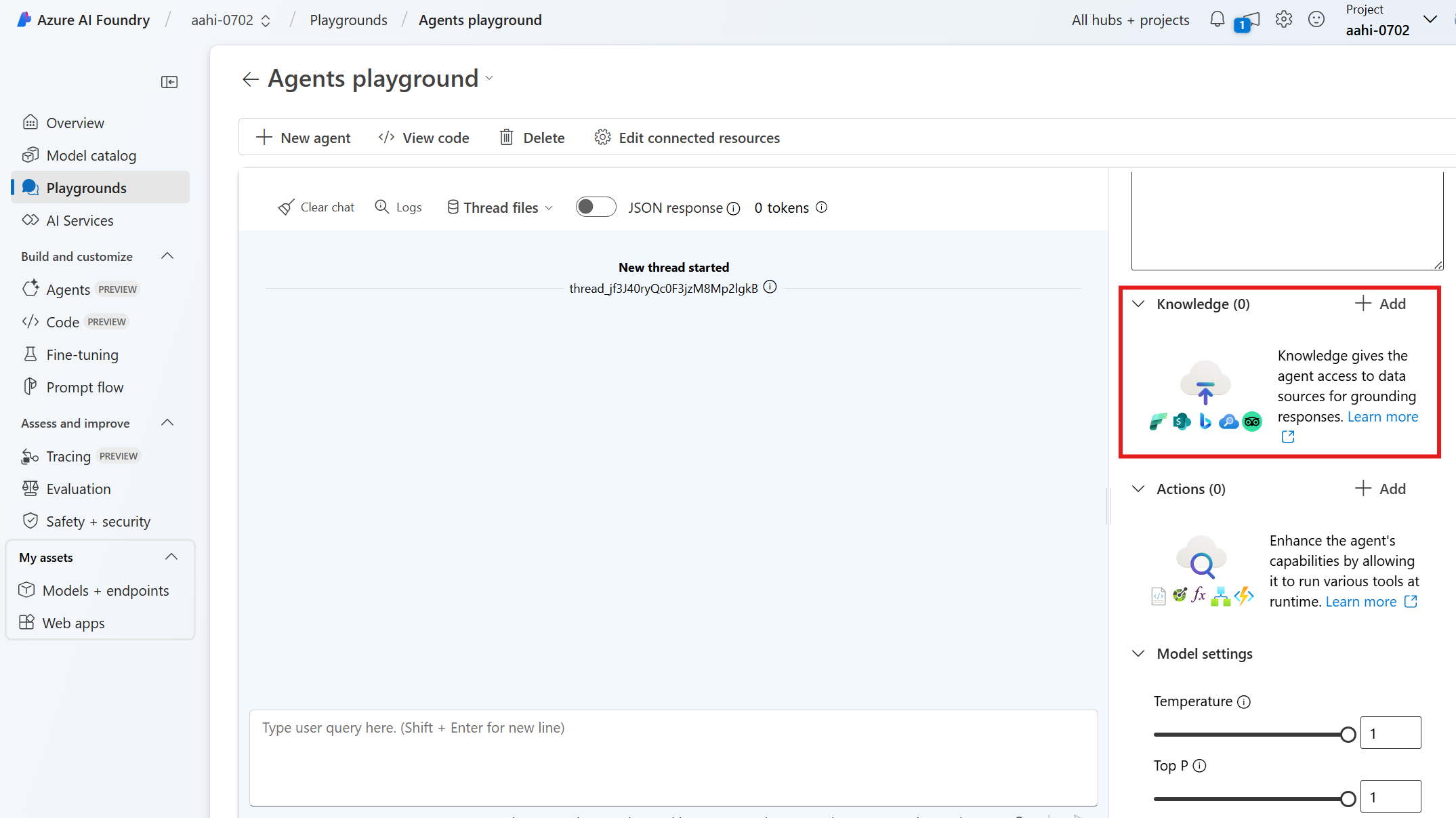1456x818 pixels.
Task: Click the Top P value field
Action: tap(1390, 797)
